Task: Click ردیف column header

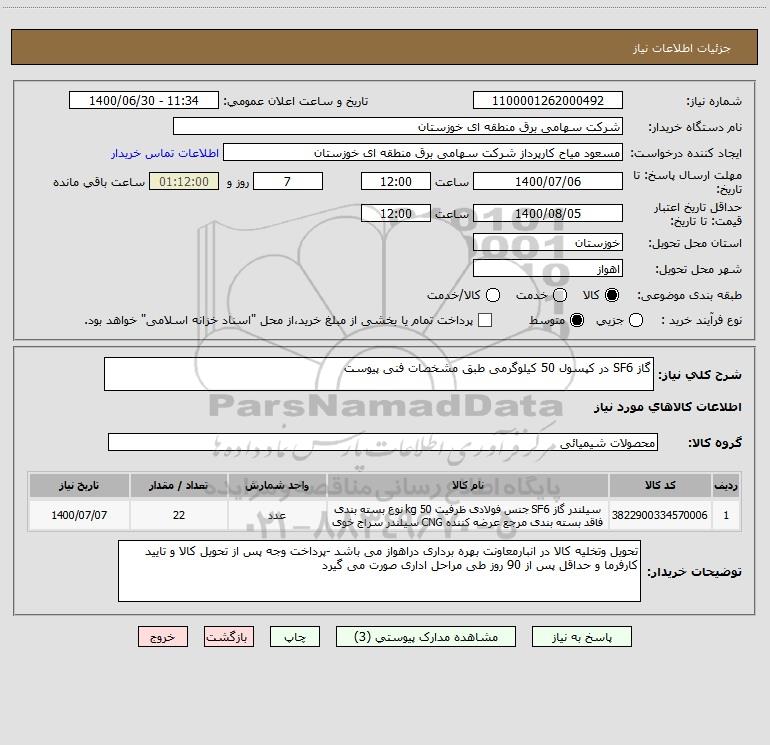Action: (x=726, y=485)
